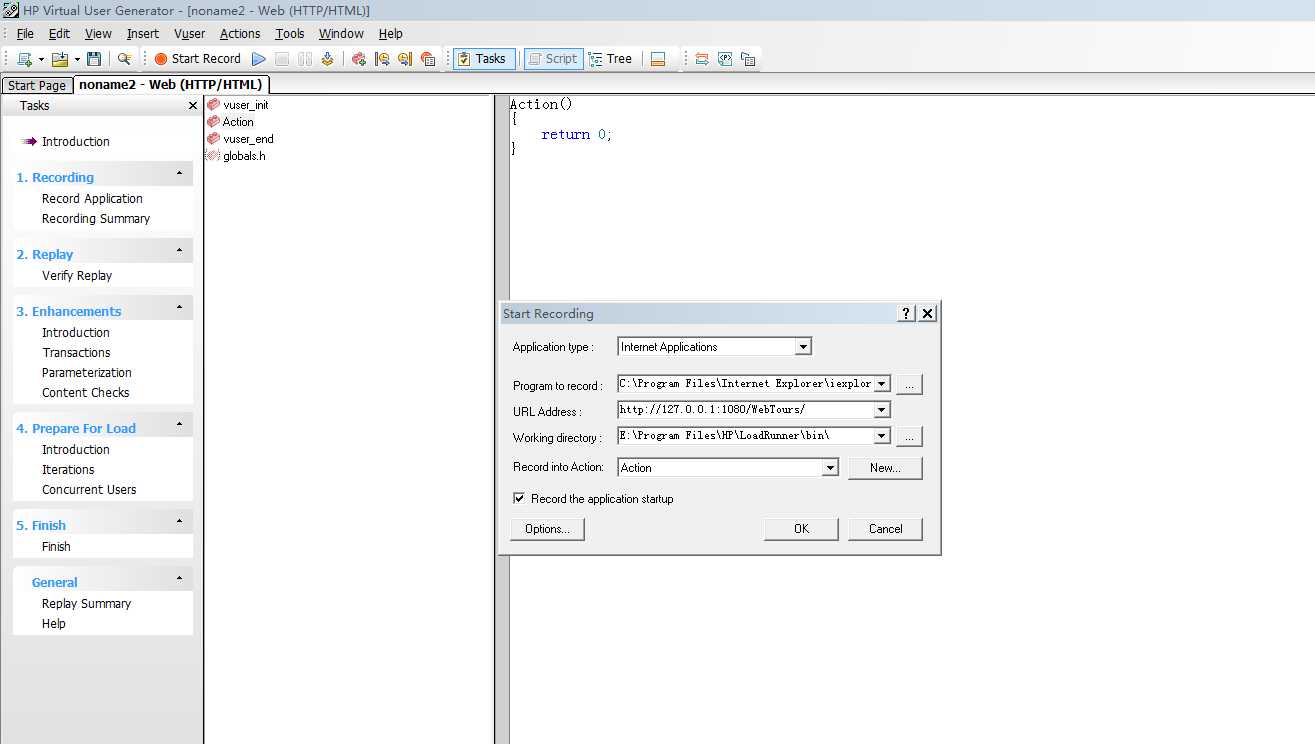Select vuser_end in script tree
This screenshot has height=744, width=1315.
click(x=240, y=139)
